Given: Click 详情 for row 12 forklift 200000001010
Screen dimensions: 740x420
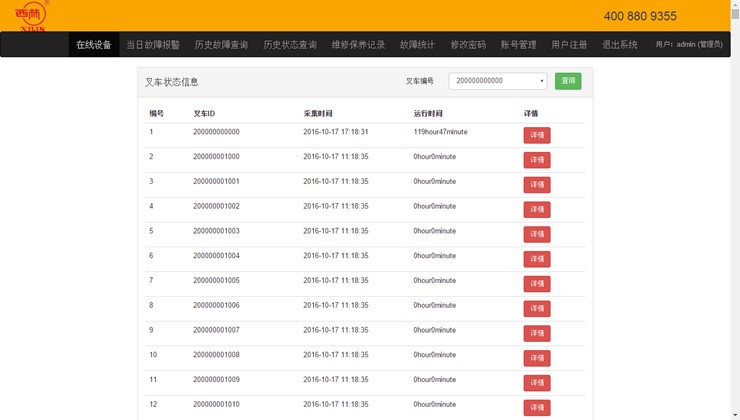Looking at the screenshot, I should [x=537, y=407].
